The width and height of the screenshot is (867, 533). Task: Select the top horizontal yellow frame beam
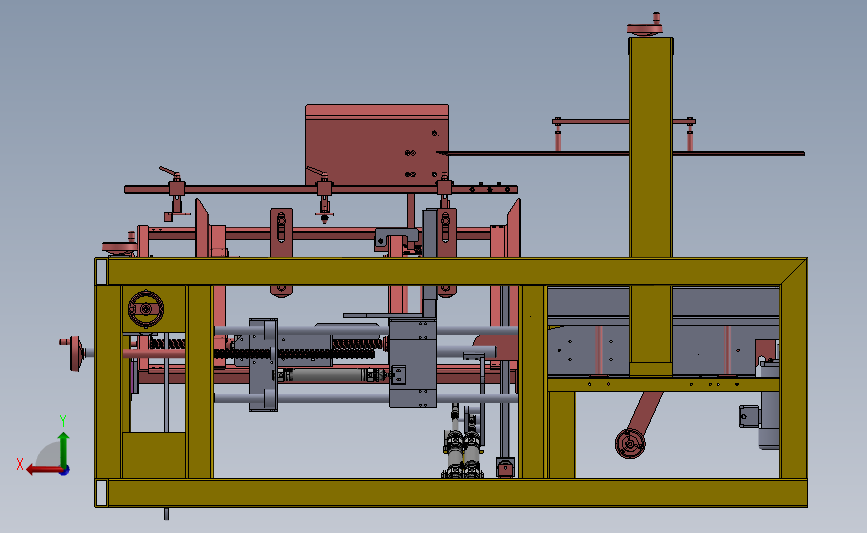coord(451,271)
